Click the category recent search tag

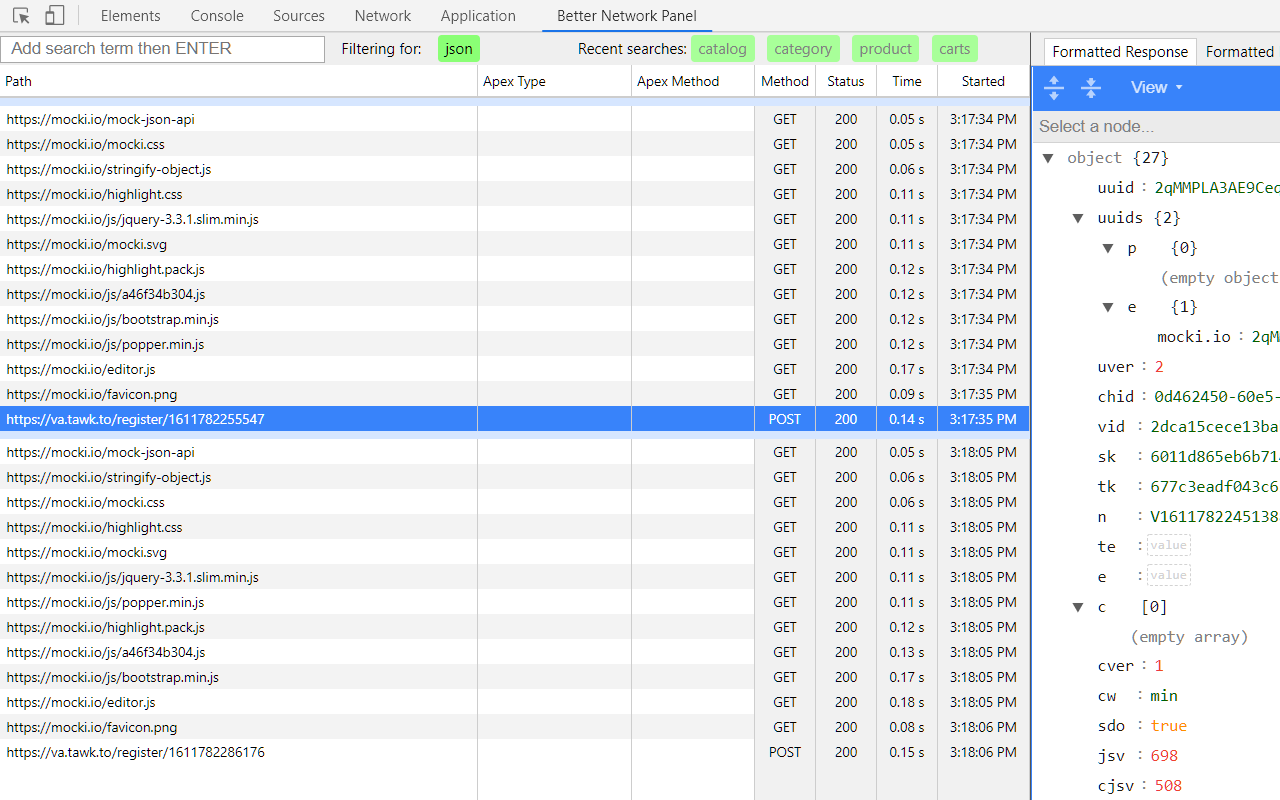803,49
